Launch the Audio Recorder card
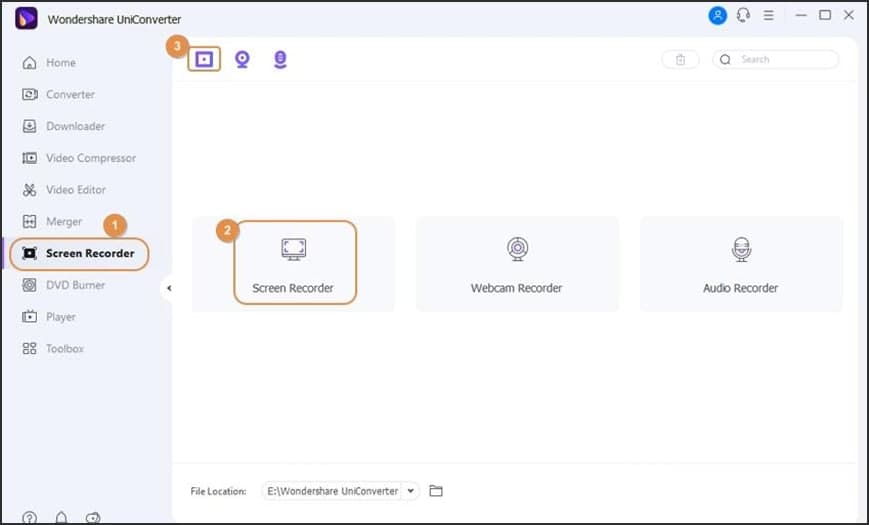This screenshot has width=869, height=525. tap(741, 264)
